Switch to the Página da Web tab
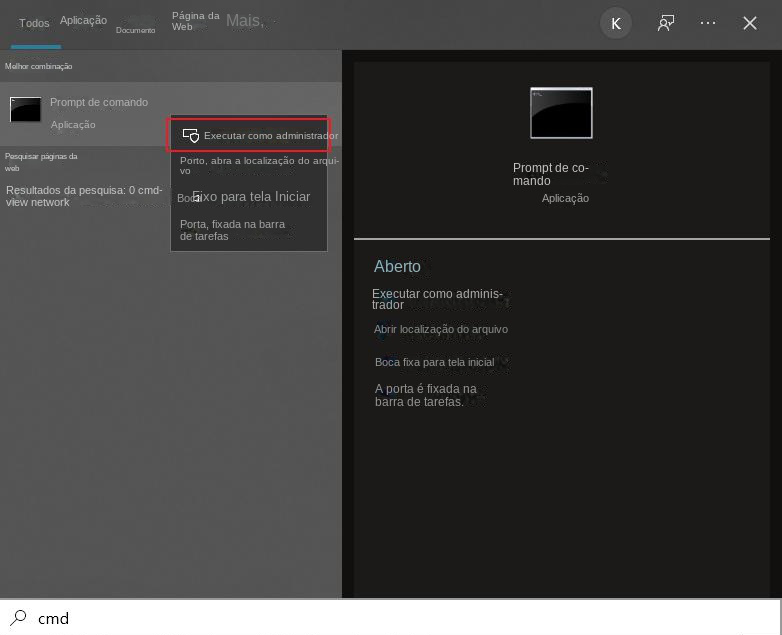The width and height of the screenshot is (782, 635). [x=196, y=21]
